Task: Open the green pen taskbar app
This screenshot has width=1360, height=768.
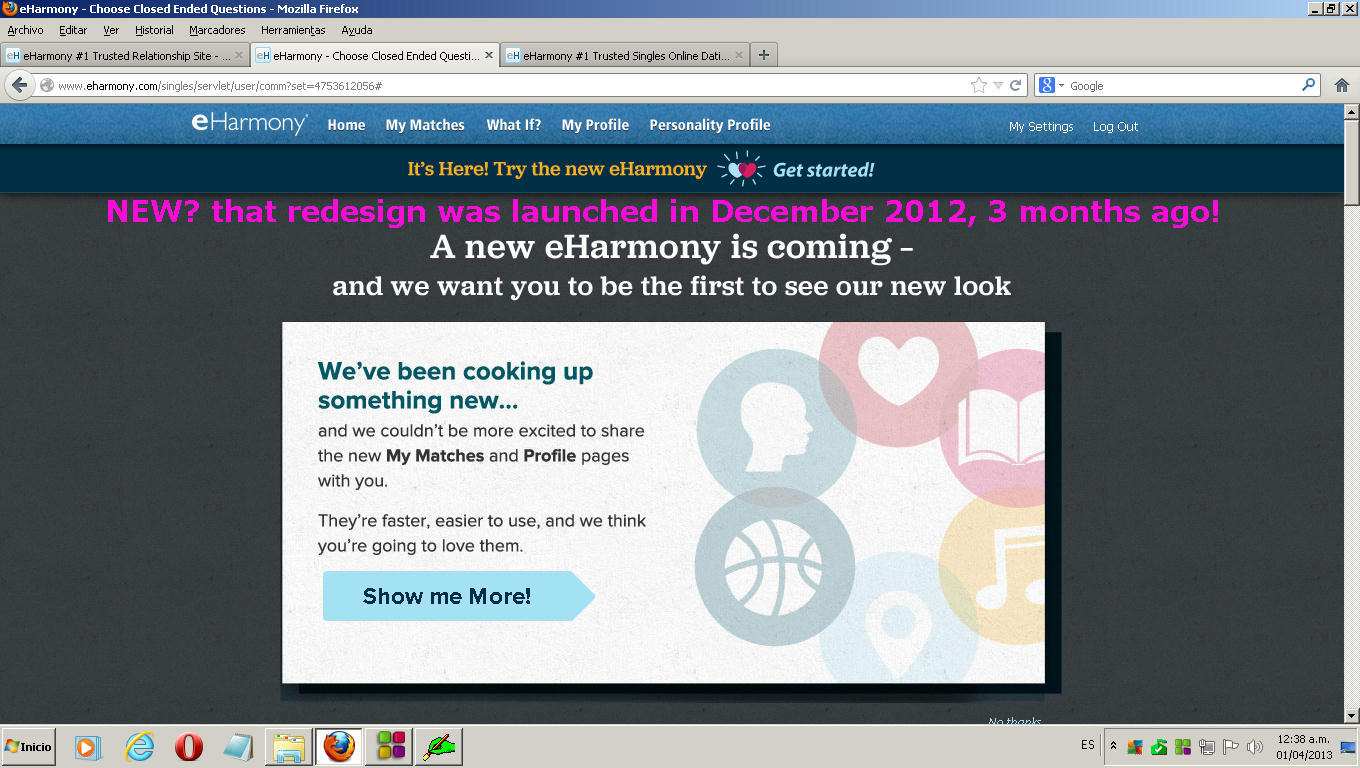Action: [x=438, y=746]
